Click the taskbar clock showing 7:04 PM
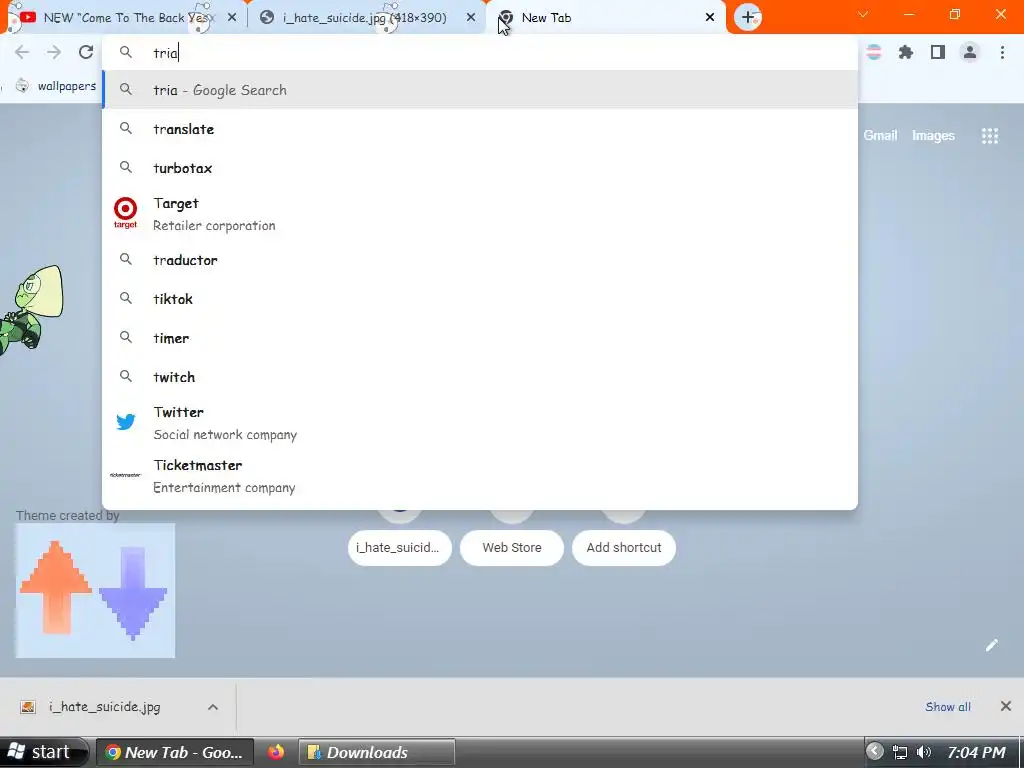This screenshot has width=1024, height=768. [976, 752]
